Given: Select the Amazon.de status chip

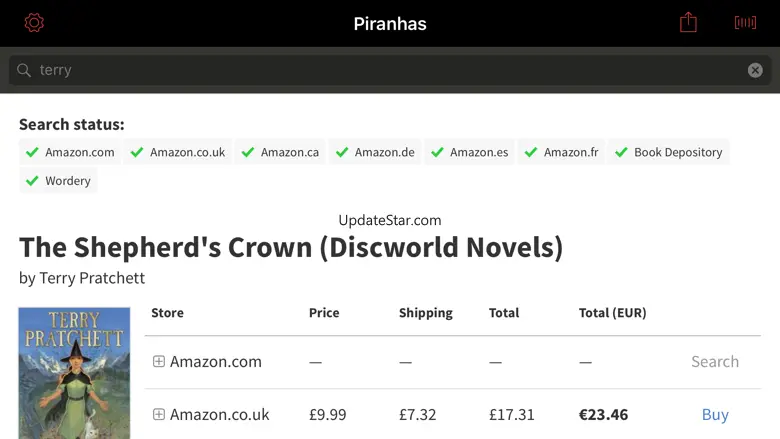Looking at the screenshot, I should (x=375, y=153).
